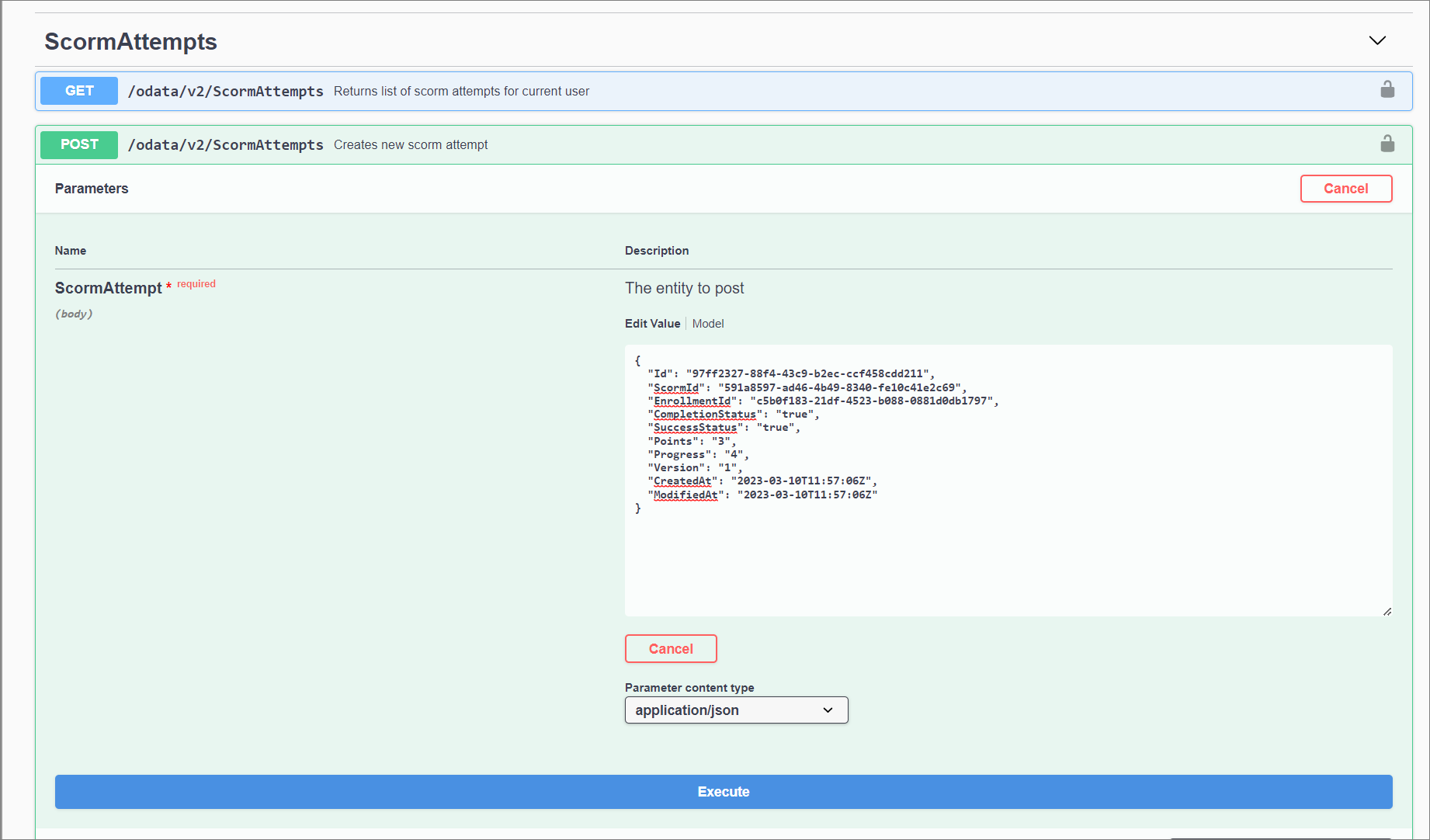Screen dimensions: 1430x840
Task: Switch to the Model tab
Action: tap(707, 324)
